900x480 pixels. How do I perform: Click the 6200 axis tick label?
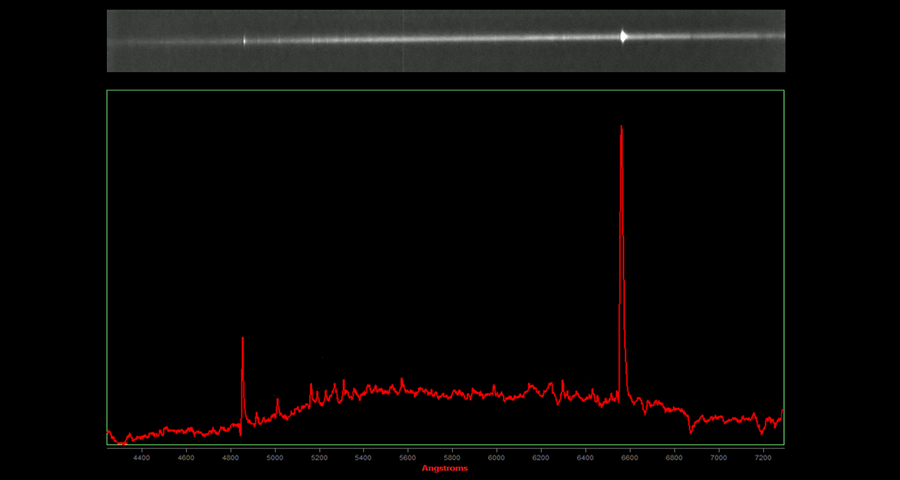[541, 458]
